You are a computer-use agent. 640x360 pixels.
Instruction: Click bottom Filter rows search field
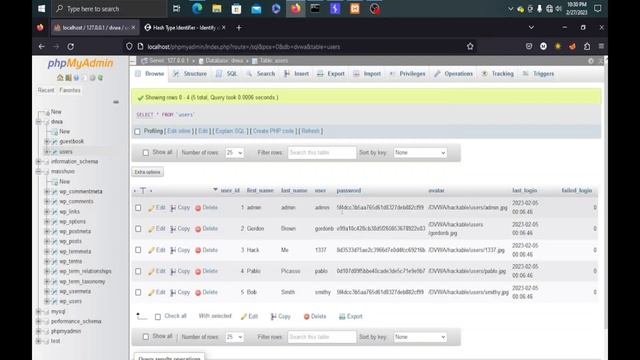click(x=322, y=337)
